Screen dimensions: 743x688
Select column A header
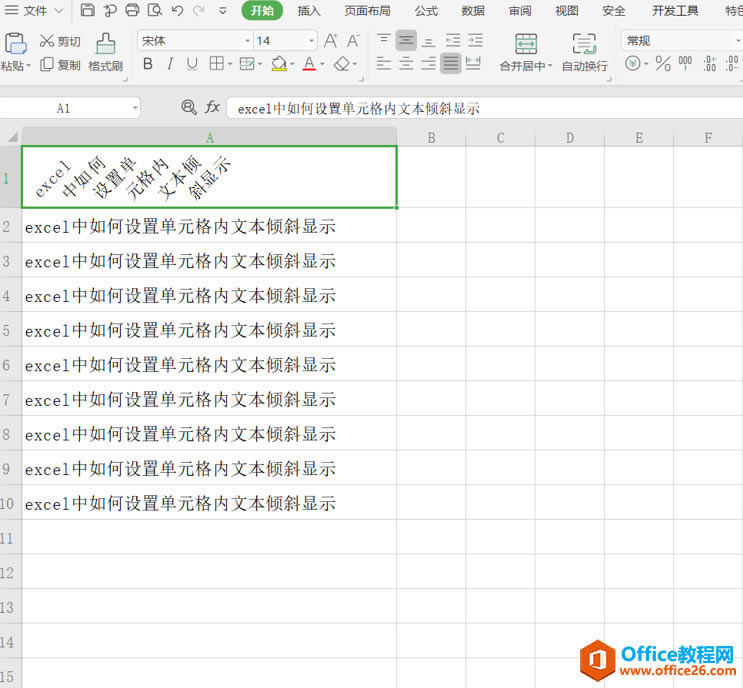[x=209, y=137]
